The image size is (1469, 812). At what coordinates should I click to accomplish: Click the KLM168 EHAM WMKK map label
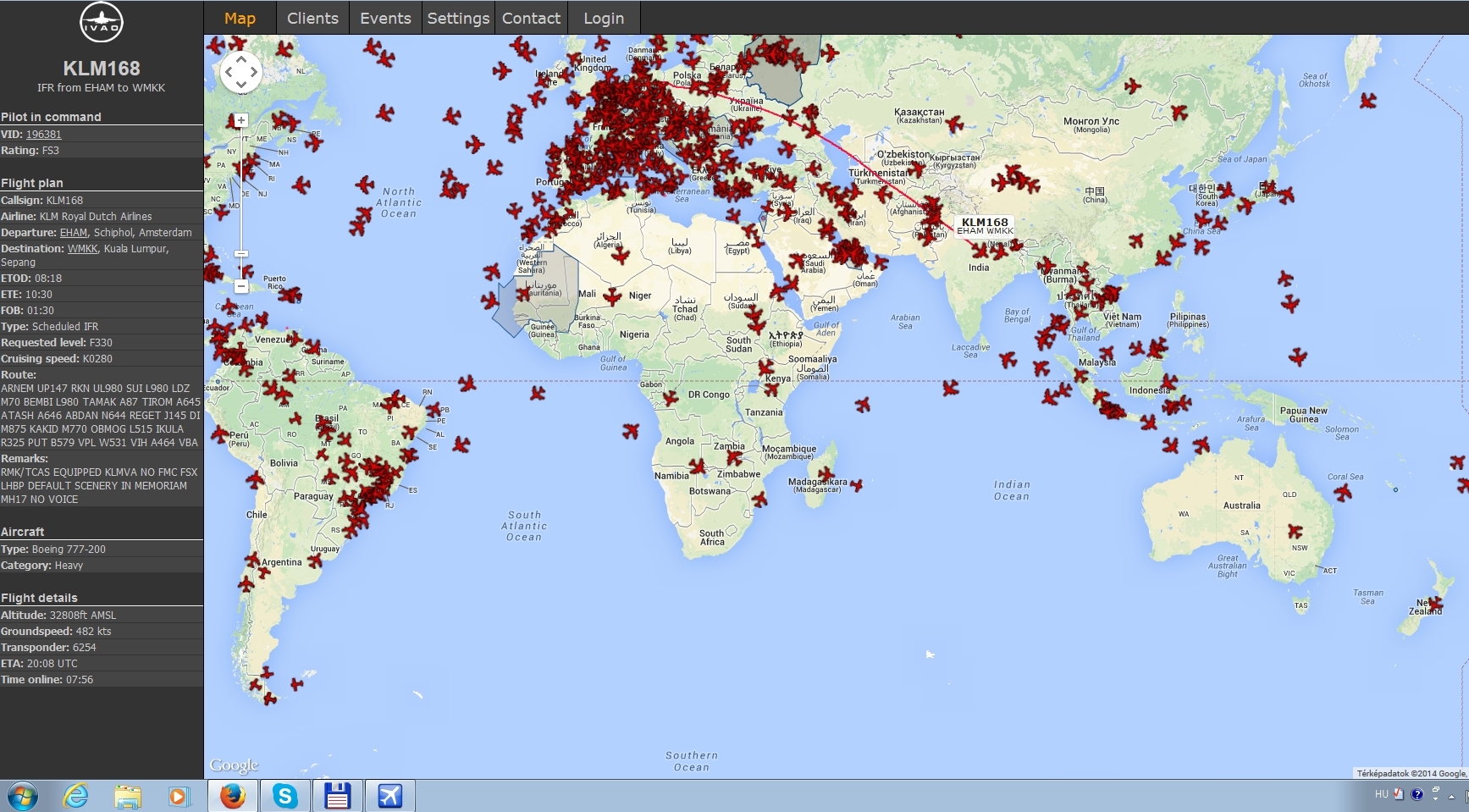985,226
